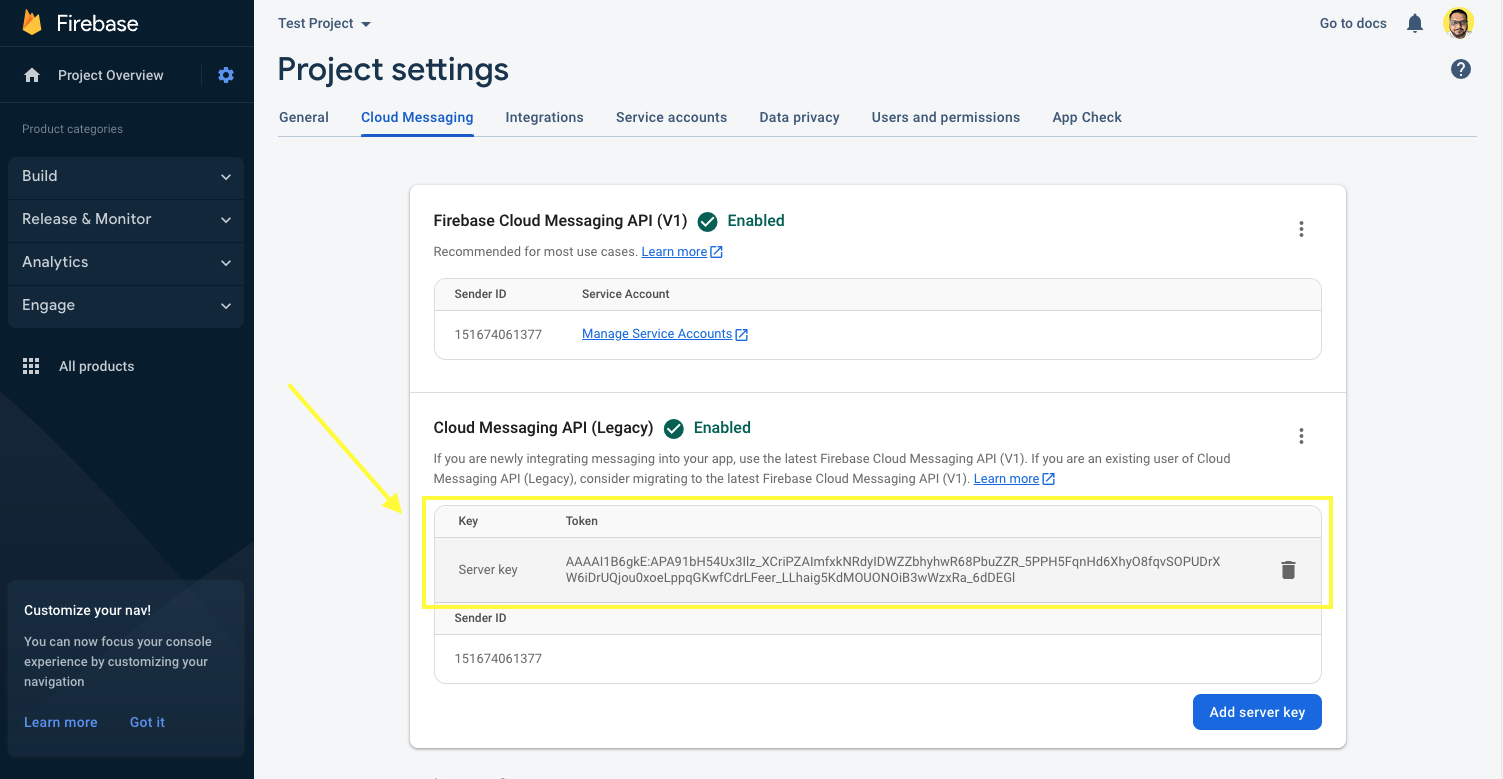This screenshot has width=1503, height=779.
Task: Open three-dot menu for Cloud Messaging API (Legacy)
Action: pyautogui.click(x=1301, y=436)
